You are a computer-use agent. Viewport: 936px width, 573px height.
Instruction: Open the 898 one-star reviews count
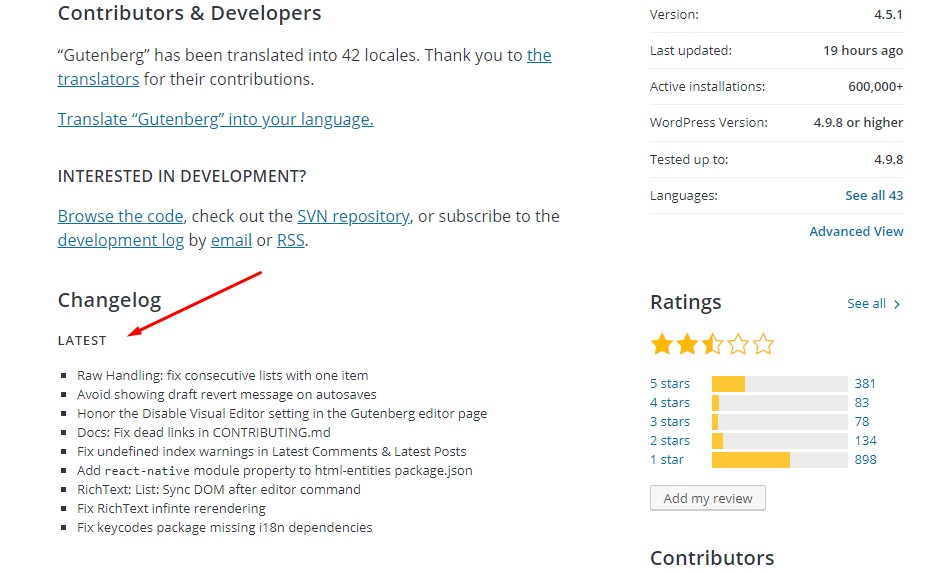tap(866, 460)
